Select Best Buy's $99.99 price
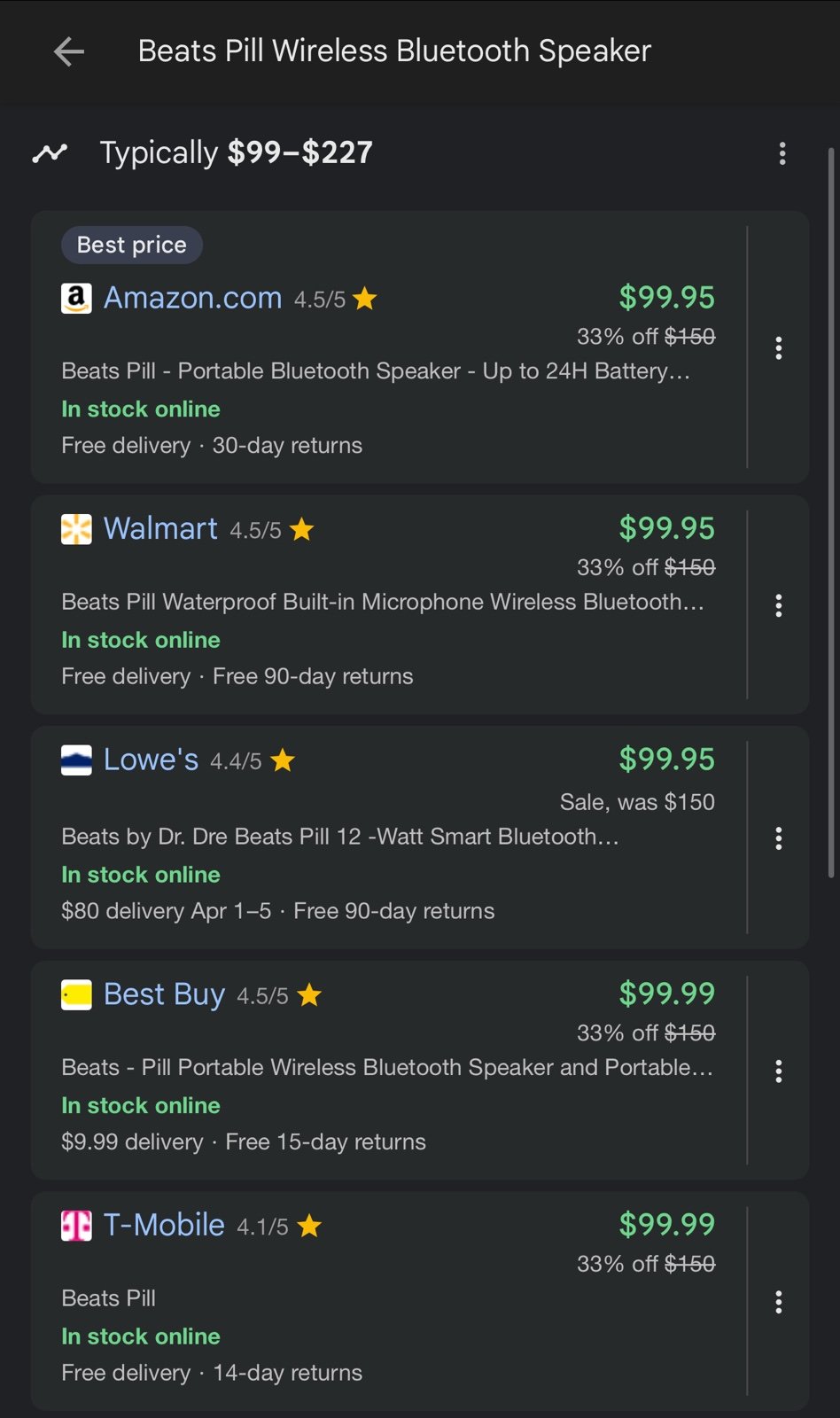Image resolution: width=840 pixels, height=1418 pixels. [x=666, y=993]
